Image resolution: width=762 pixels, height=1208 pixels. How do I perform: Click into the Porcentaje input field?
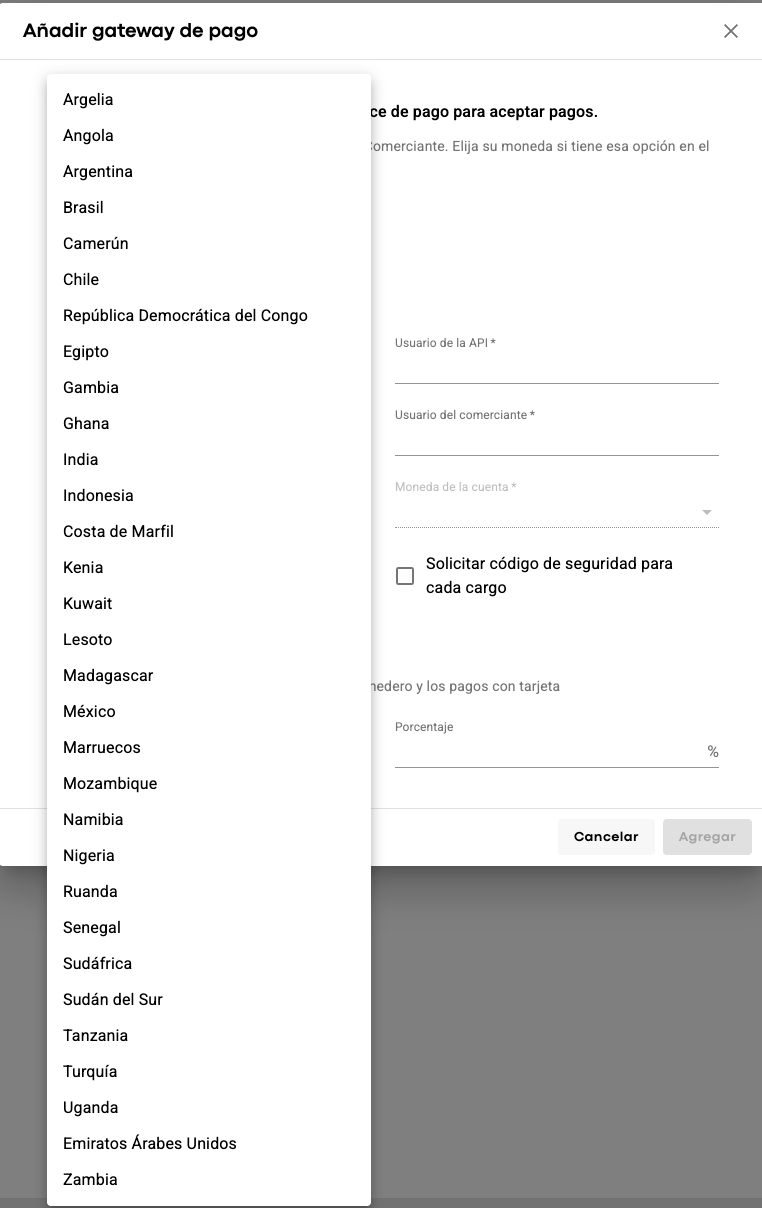click(x=548, y=752)
